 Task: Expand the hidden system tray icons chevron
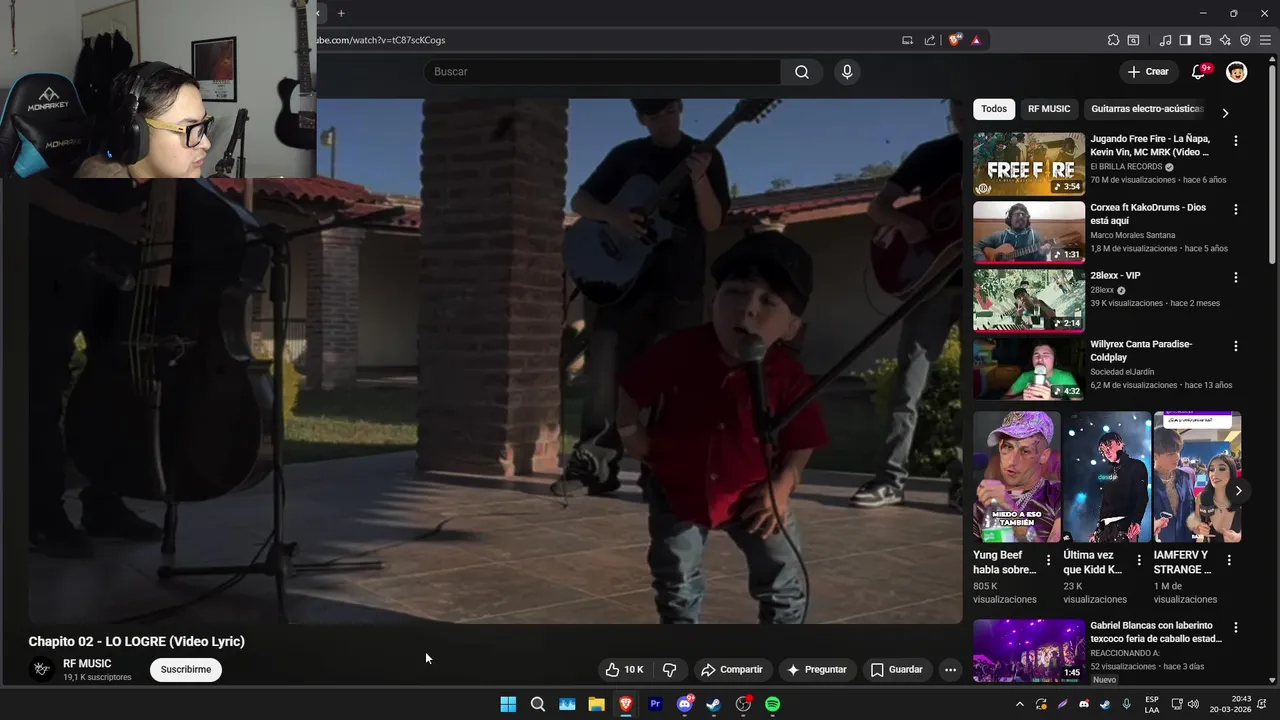coord(1019,704)
